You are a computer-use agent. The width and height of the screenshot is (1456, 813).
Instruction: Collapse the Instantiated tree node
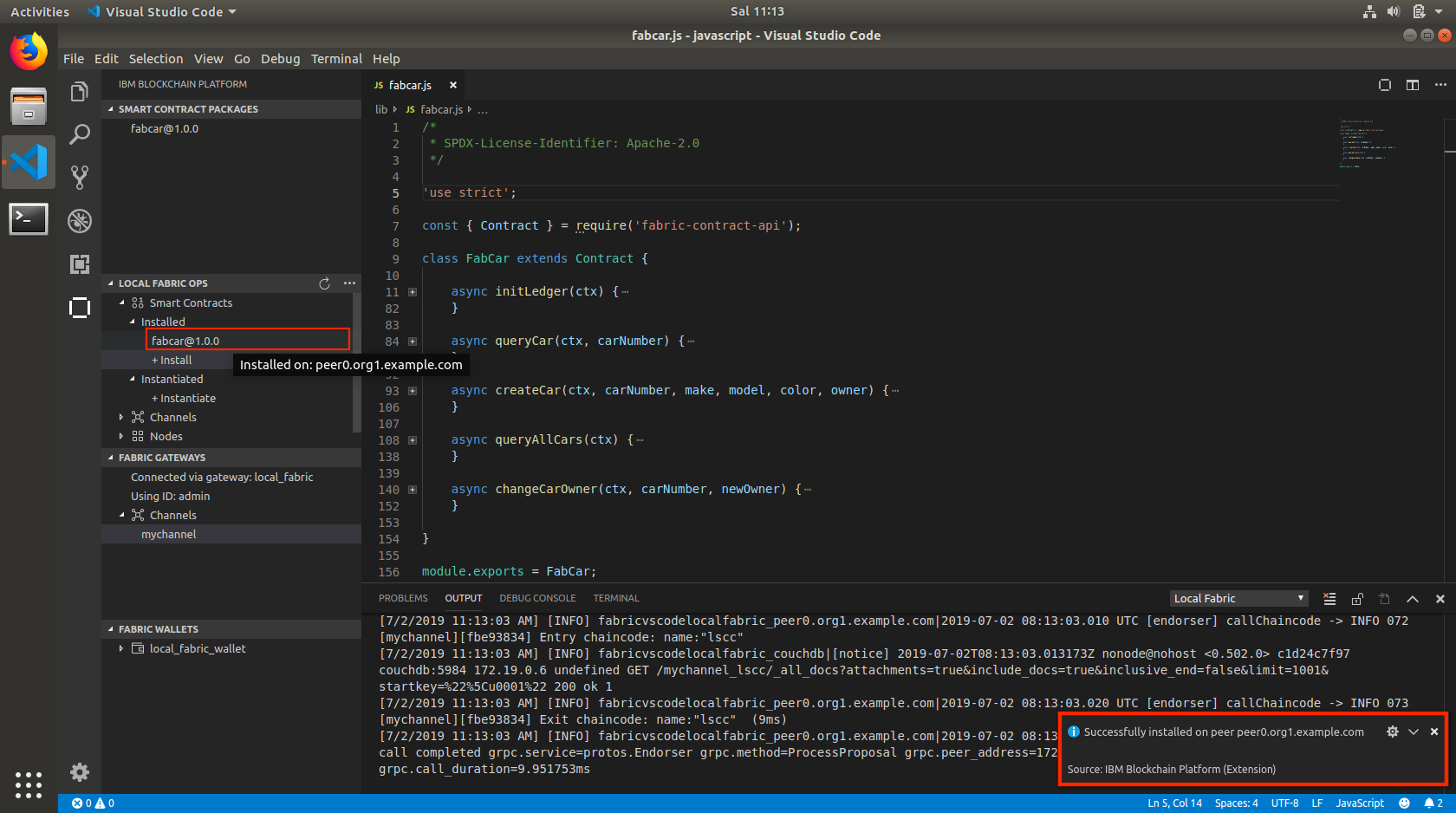coord(132,379)
